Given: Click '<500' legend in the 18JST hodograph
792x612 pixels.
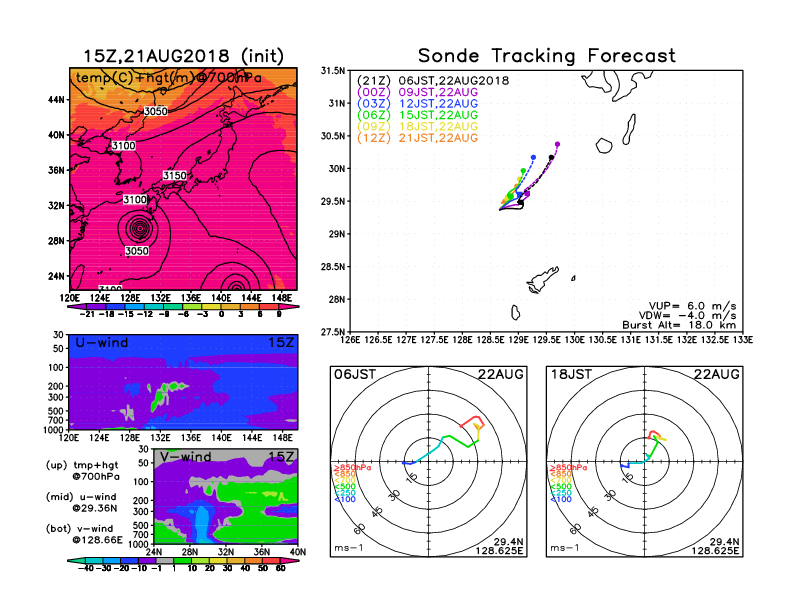Looking at the screenshot, I should click(561, 487).
